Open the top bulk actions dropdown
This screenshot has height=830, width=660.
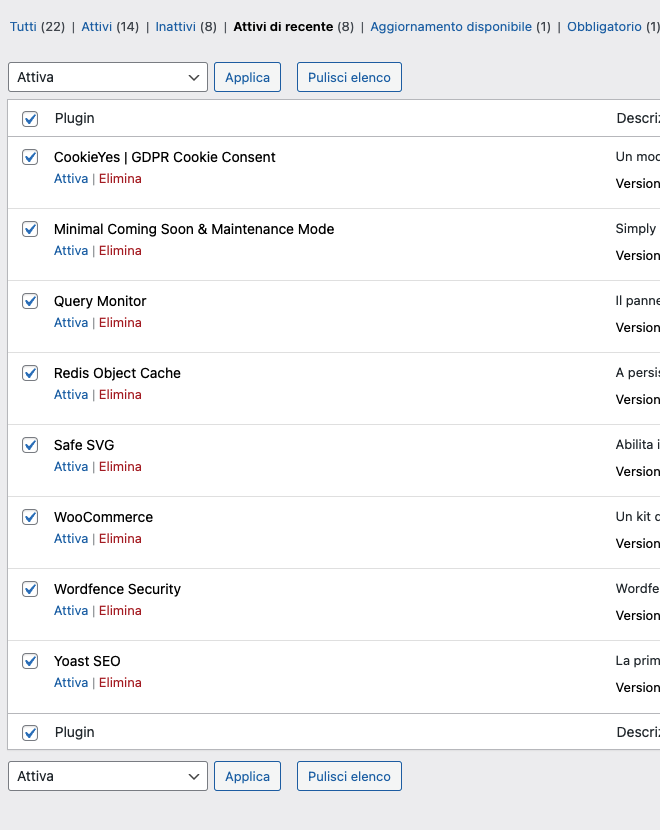click(108, 77)
